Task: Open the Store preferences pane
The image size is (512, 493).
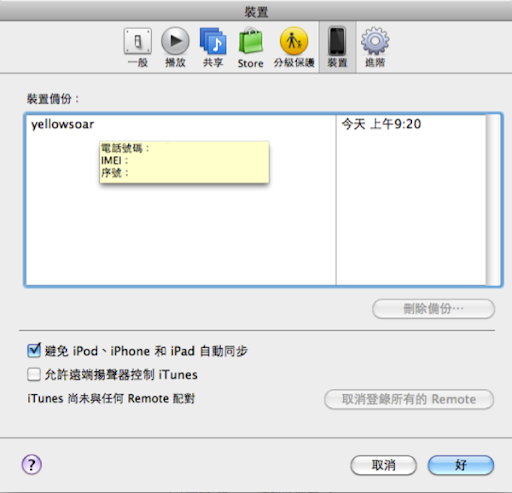Action: pos(251,47)
